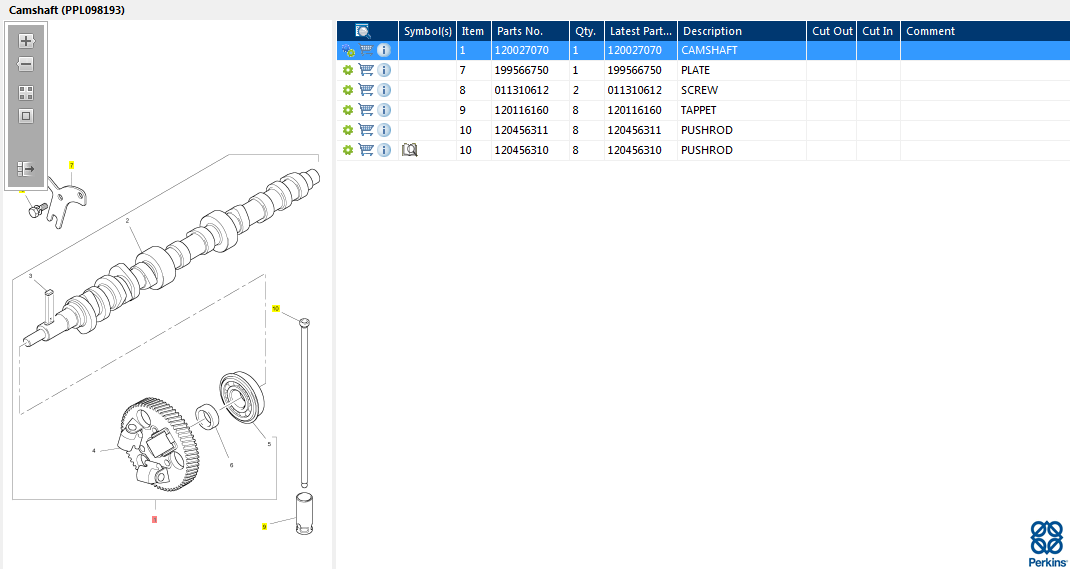Sort by the Description column header
The width and height of the screenshot is (1070, 569).
(740, 31)
